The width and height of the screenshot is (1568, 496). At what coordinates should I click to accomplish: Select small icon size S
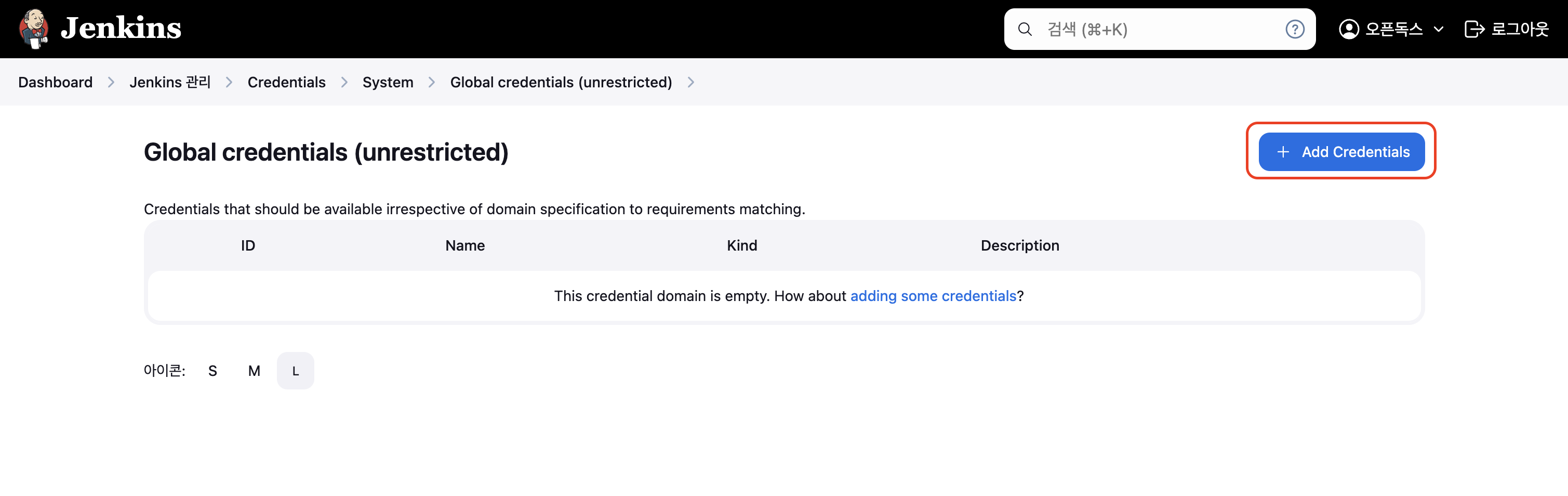[212, 371]
